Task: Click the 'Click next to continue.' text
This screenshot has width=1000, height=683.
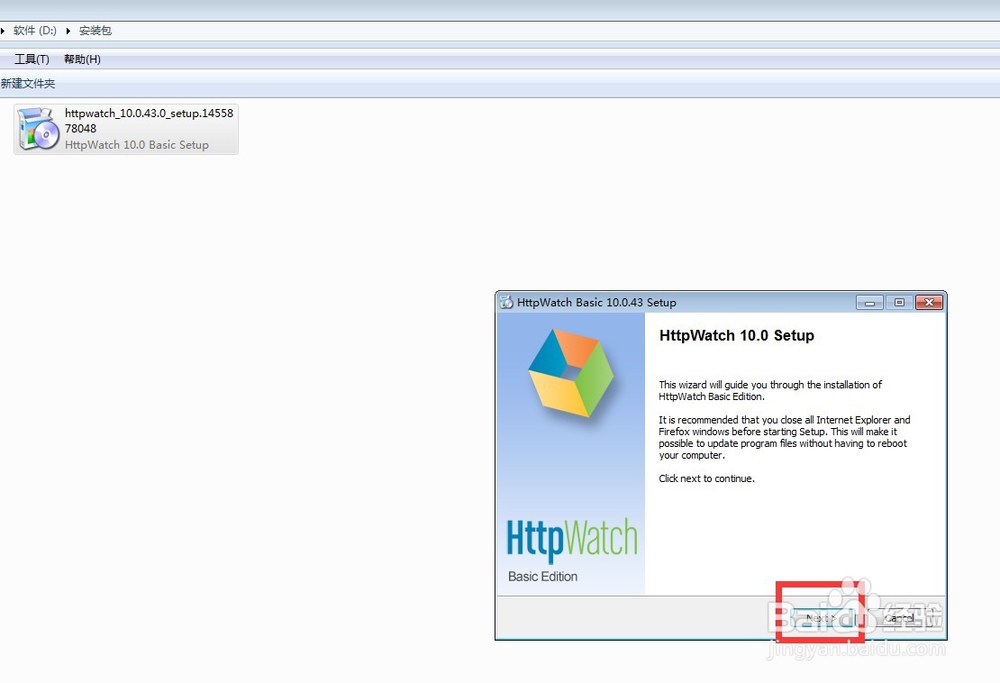Action: pos(707,478)
